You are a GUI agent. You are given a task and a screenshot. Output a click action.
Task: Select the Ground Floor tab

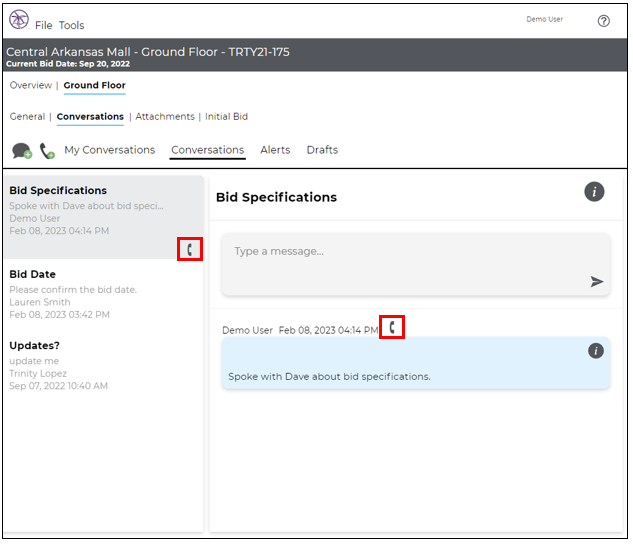click(x=94, y=86)
